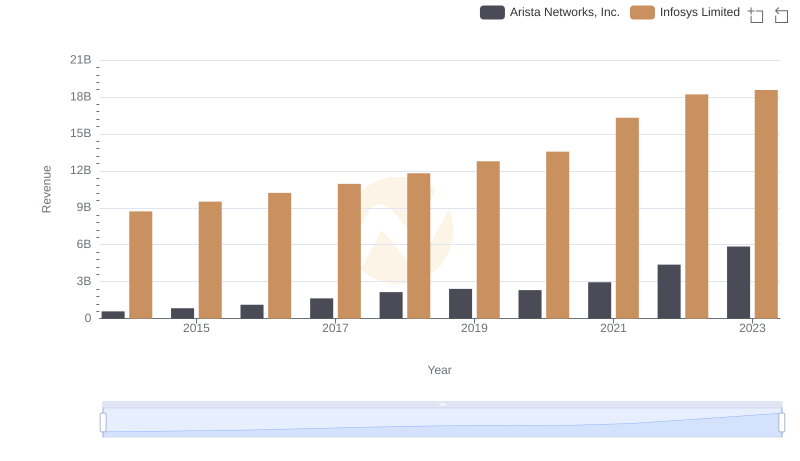Click the 12B y-axis label
Viewport: 800px width, 461px height.
pos(81,170)
